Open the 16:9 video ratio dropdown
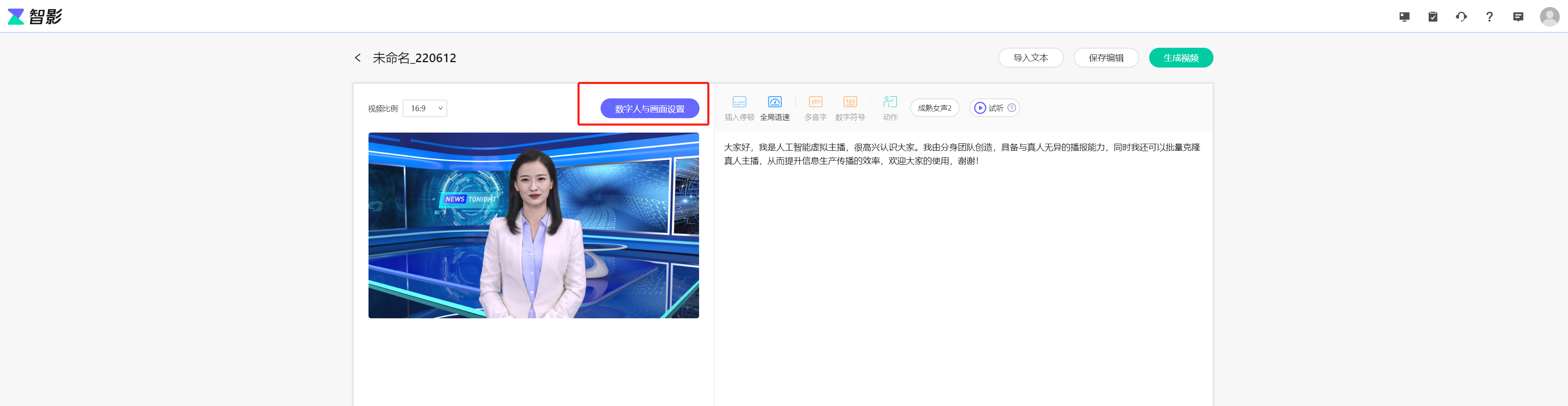The image size is (1568, 406). [425, 108]
